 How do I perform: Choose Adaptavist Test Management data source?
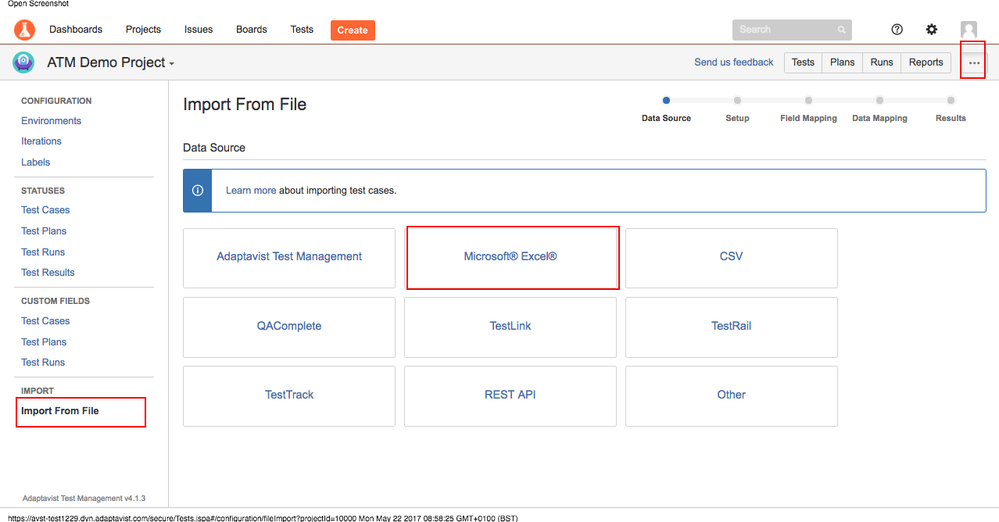[289, 258]
